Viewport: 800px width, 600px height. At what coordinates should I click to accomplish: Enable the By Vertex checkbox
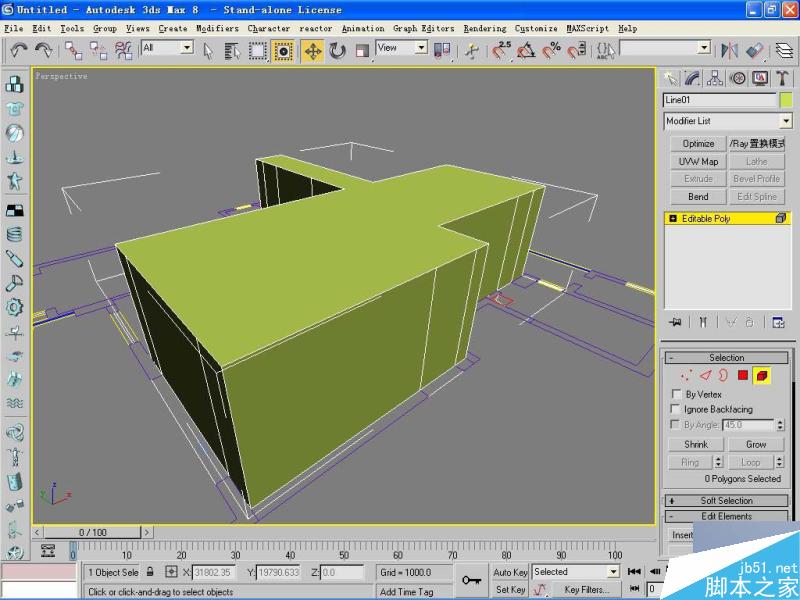[677, 394]
